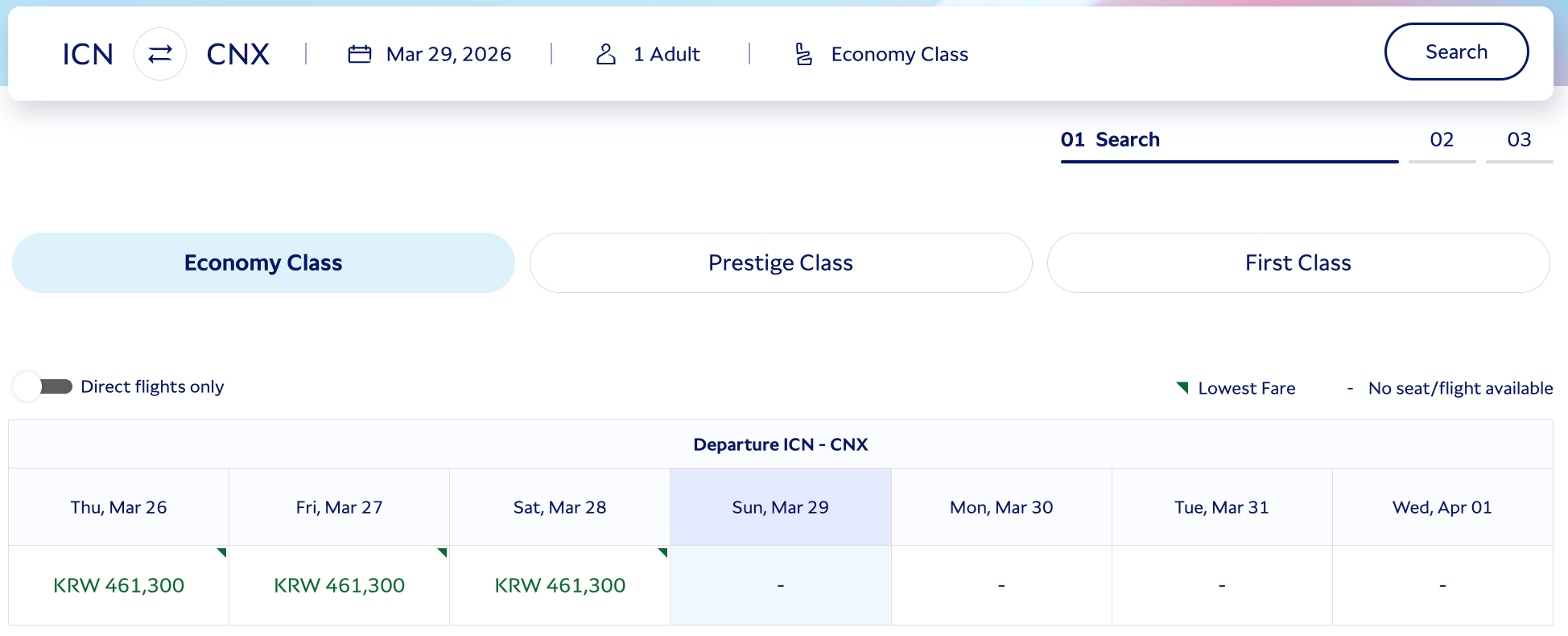
Task: Click the lowest-fare marker on Sat Mar 28
Action: (663, 553)
